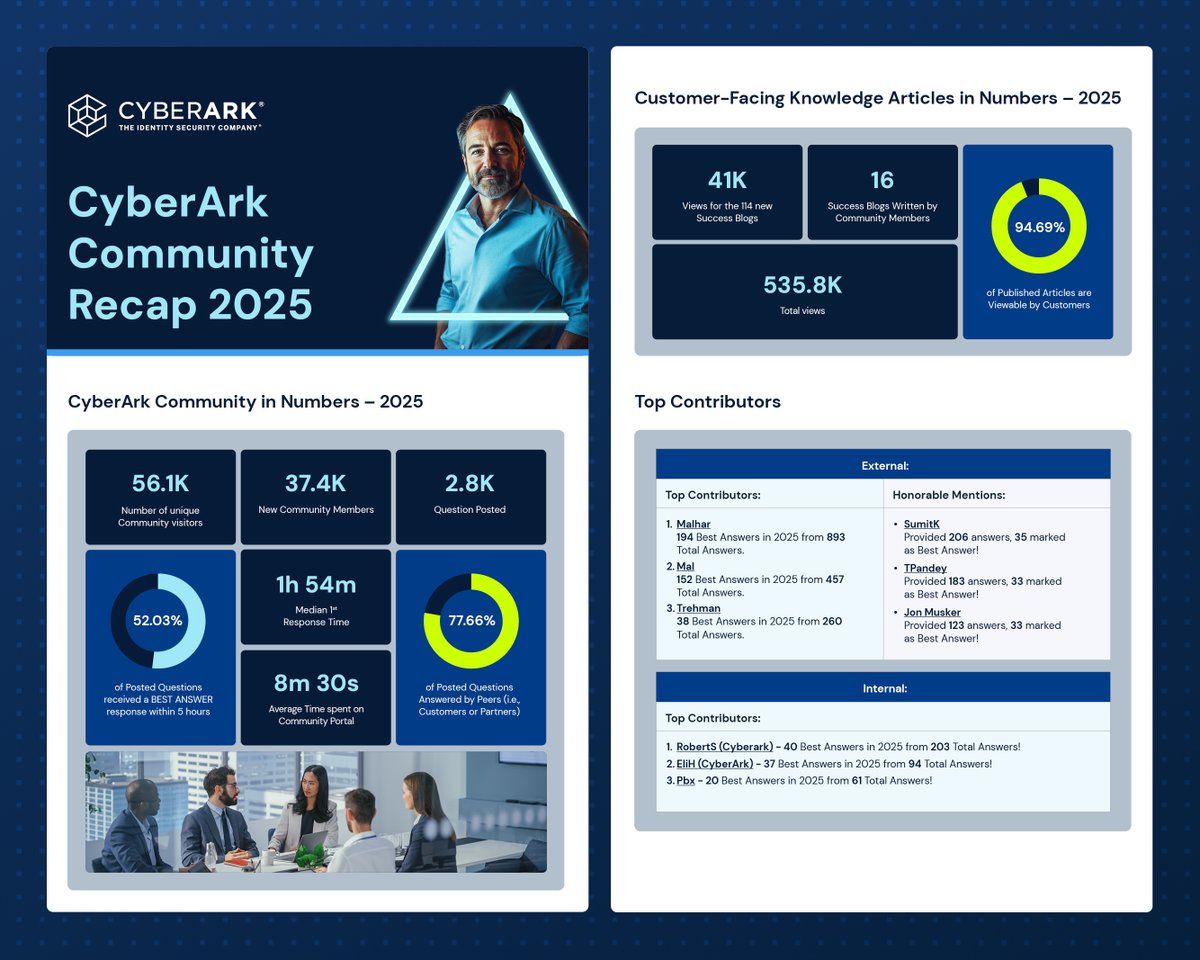This screenshot has height=960, width=1200.
Task: Click CyberArk Community in Numbers – 2025 heading
Action: 246,402
